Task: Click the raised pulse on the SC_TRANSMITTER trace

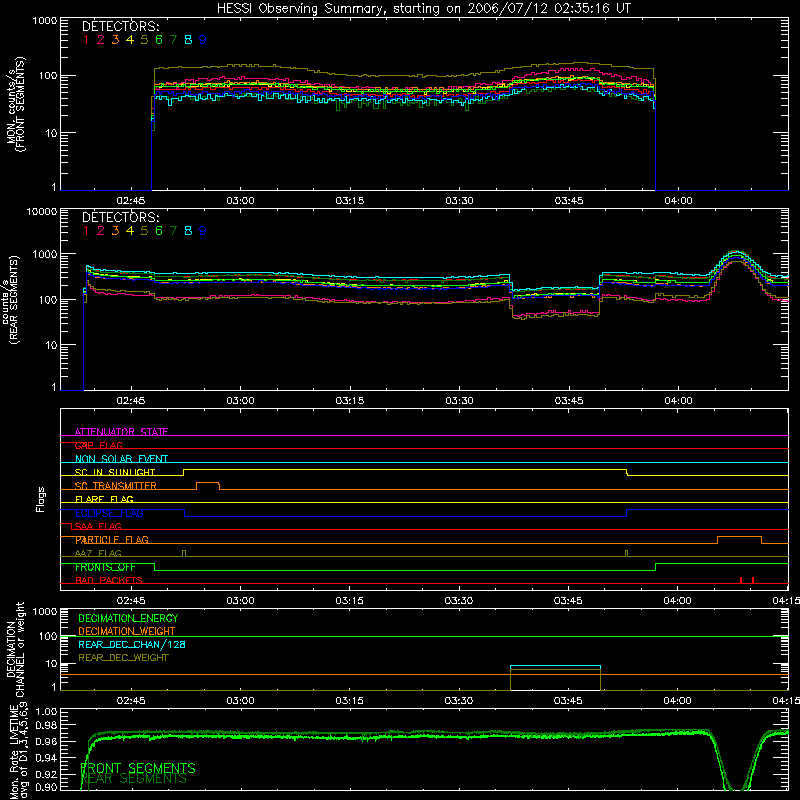Action: point(208,485)
